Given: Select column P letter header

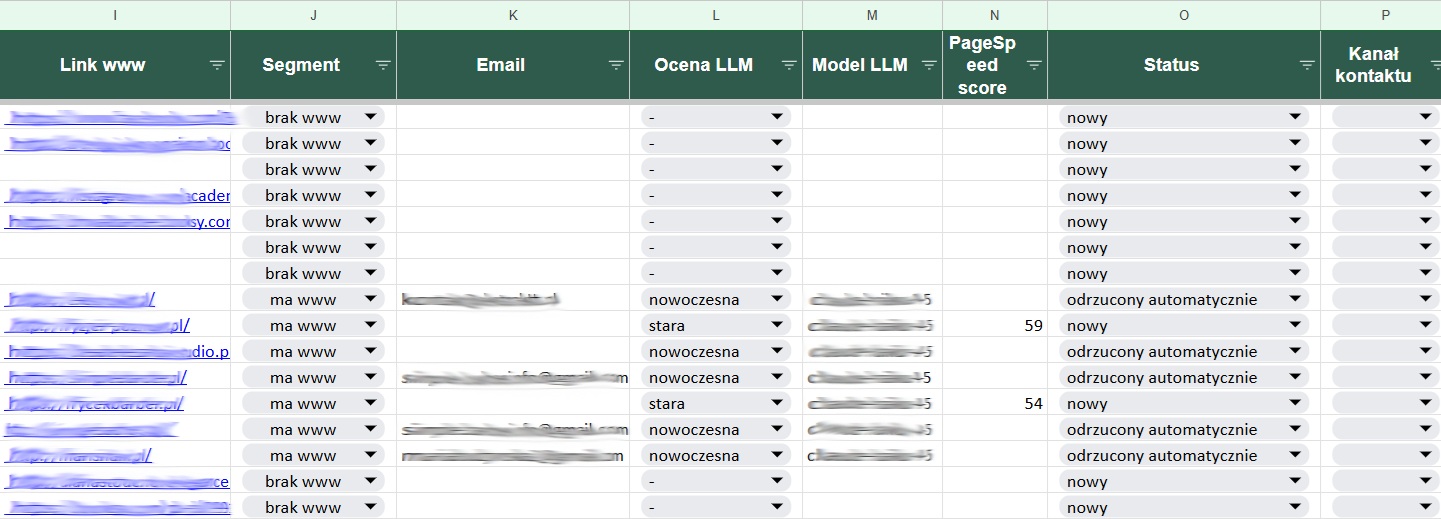Looking at the screenshot, I should 1381,15.
